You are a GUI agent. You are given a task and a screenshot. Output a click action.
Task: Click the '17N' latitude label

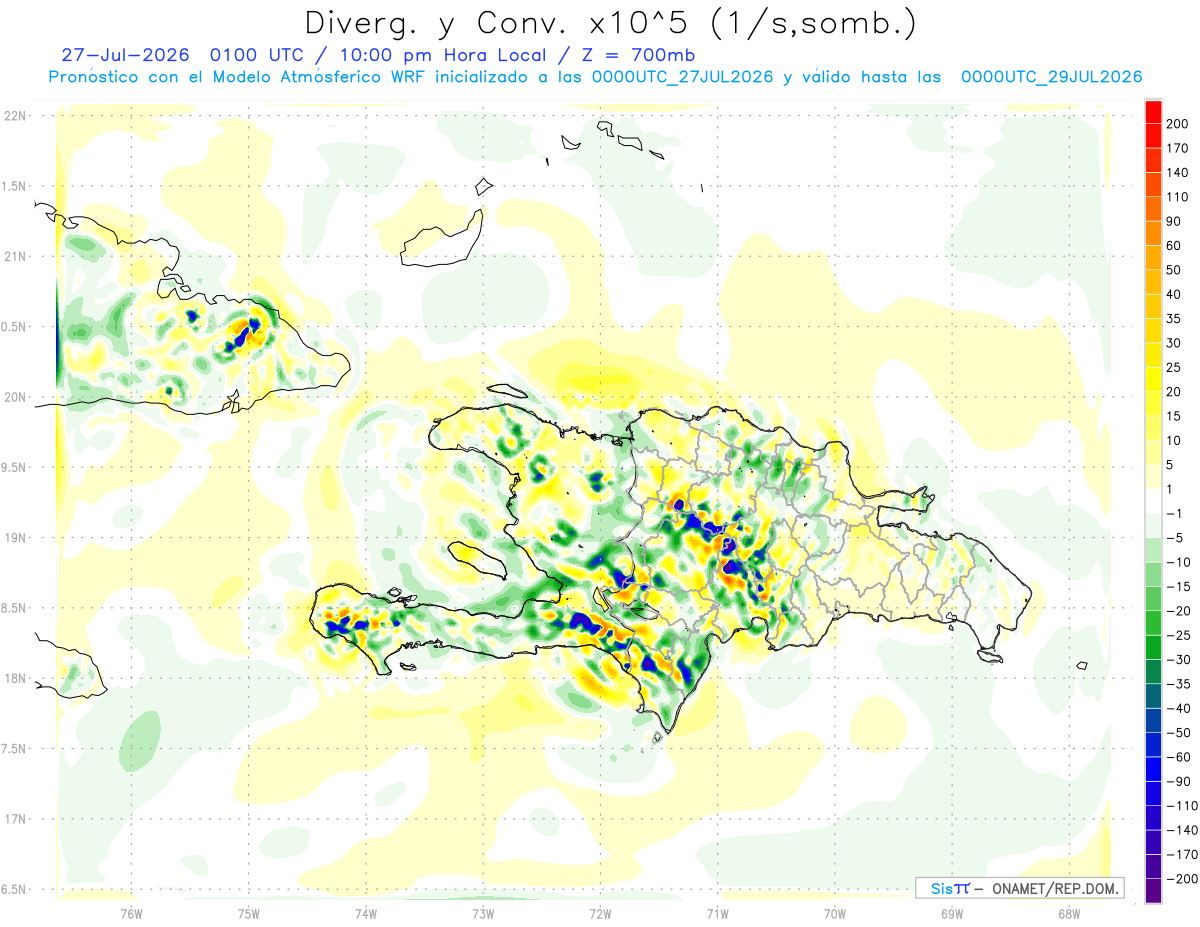[x=17, y=819]
